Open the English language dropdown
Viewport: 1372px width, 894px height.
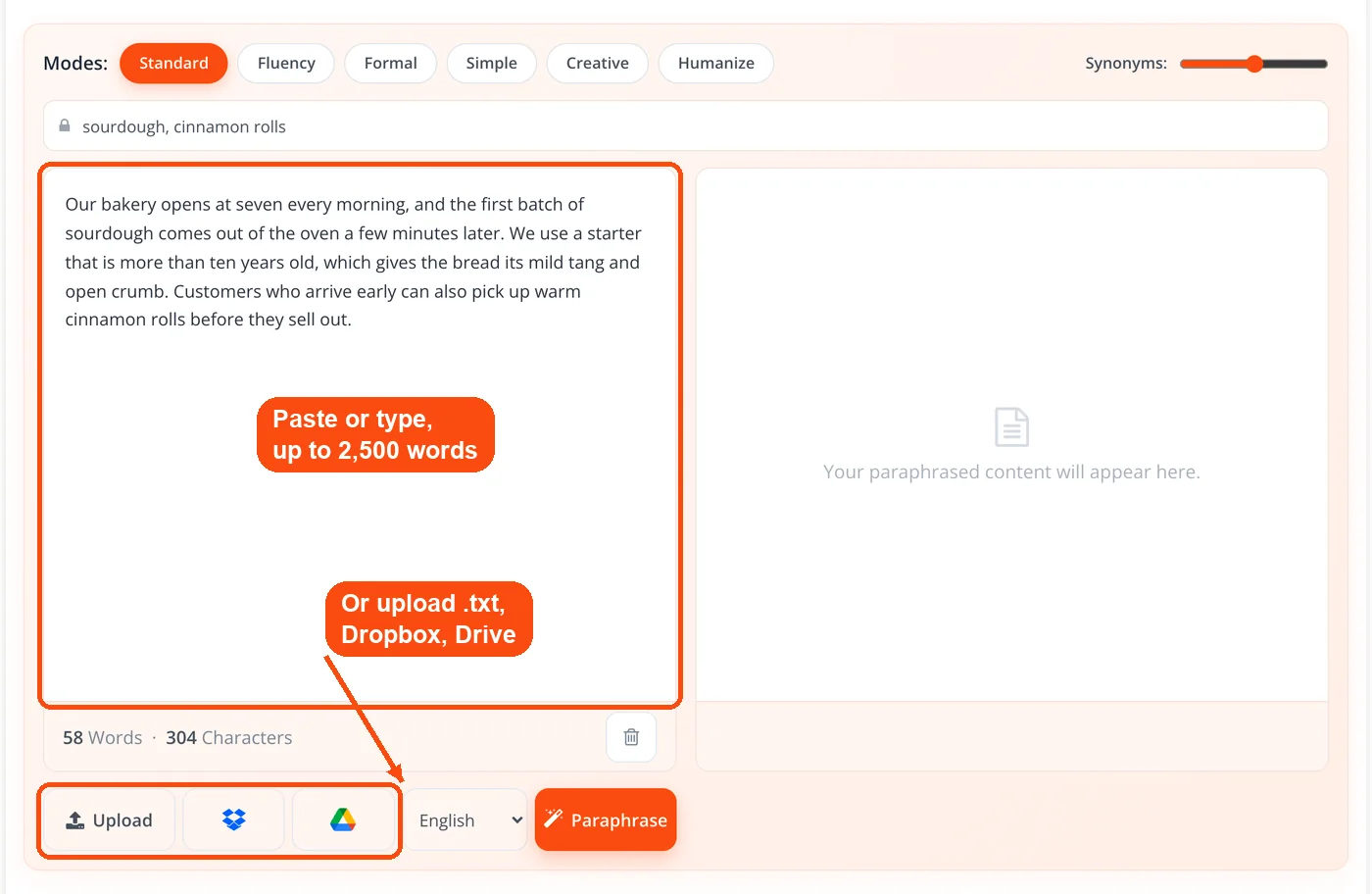point(468,820)
